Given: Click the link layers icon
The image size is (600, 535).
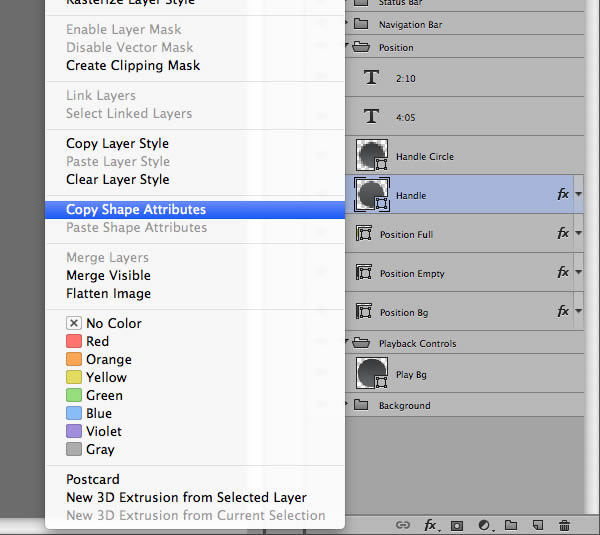Looking at the screenshot, I should [x=403, y=524].
